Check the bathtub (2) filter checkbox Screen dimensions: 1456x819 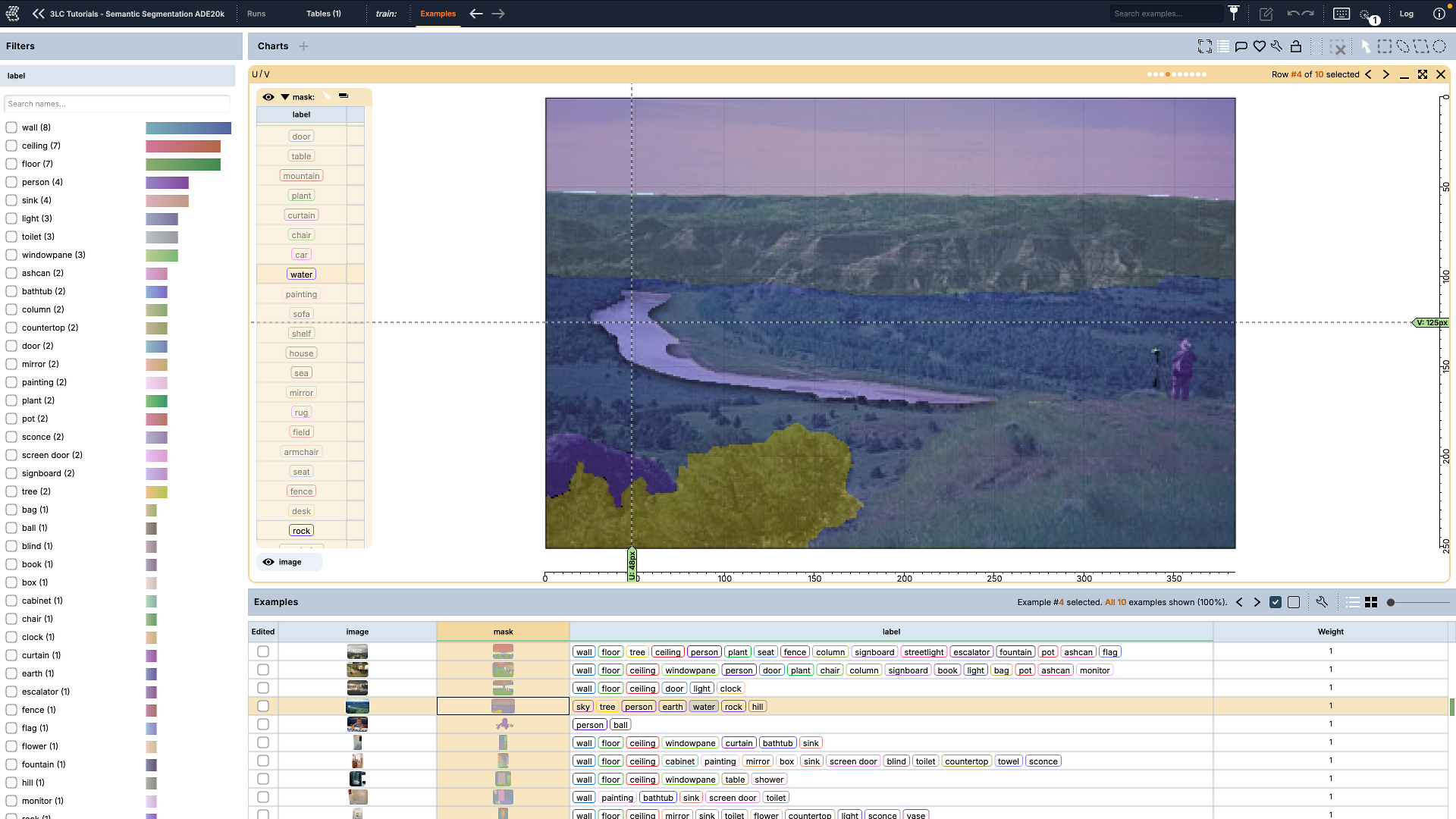pyautogui.click(x=11, y=291)
